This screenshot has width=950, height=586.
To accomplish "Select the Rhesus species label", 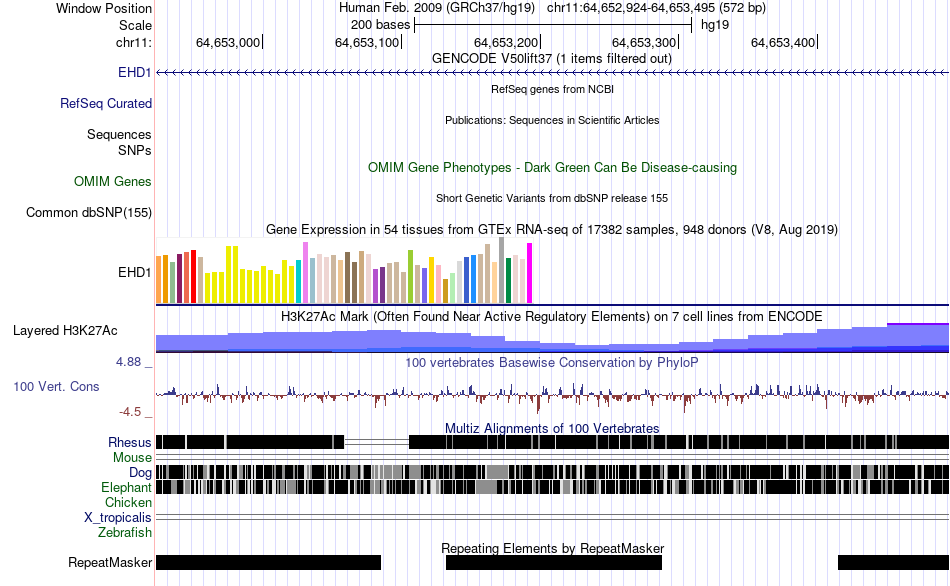I will [130, 442].
